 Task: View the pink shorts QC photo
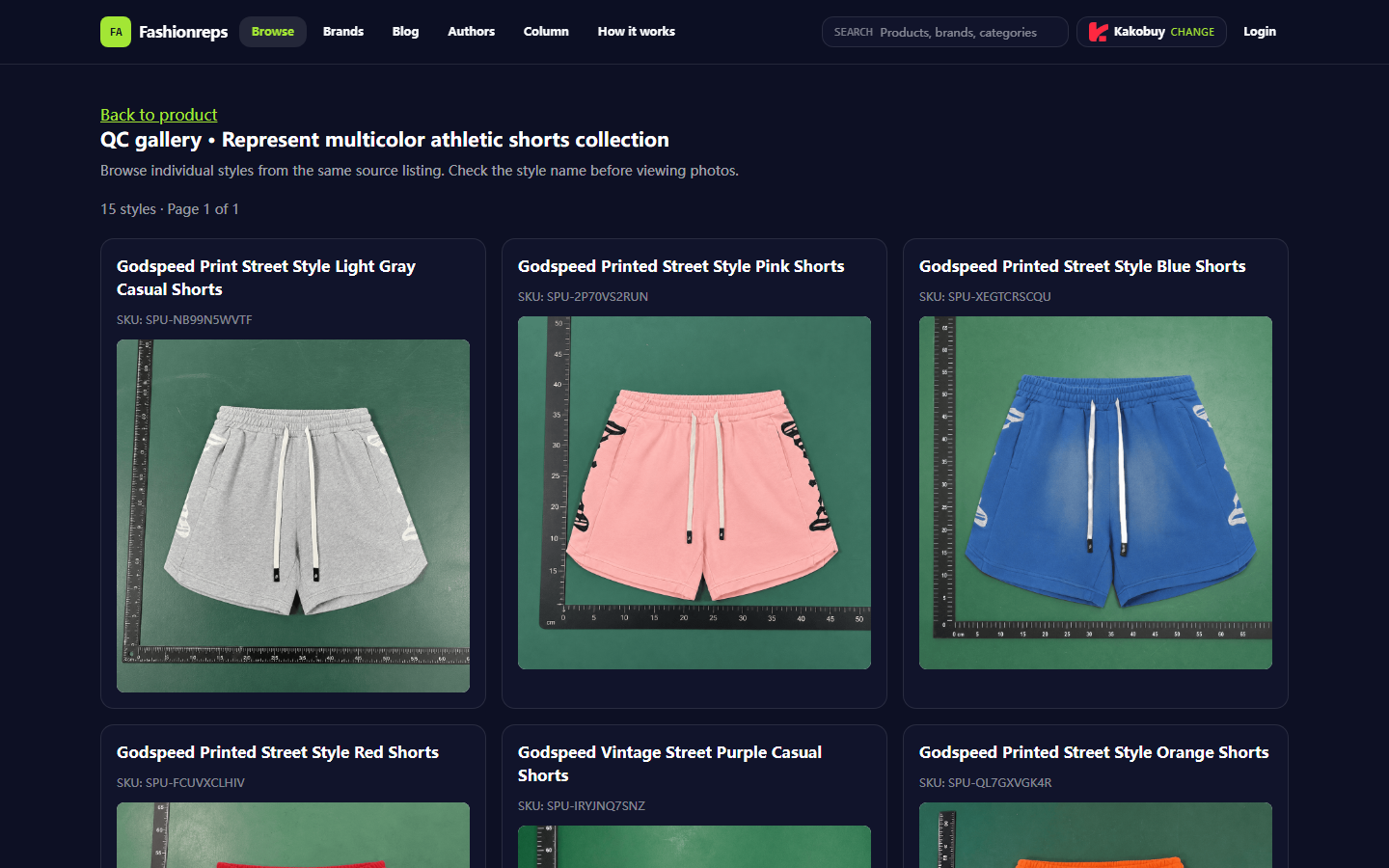point(694,493)
